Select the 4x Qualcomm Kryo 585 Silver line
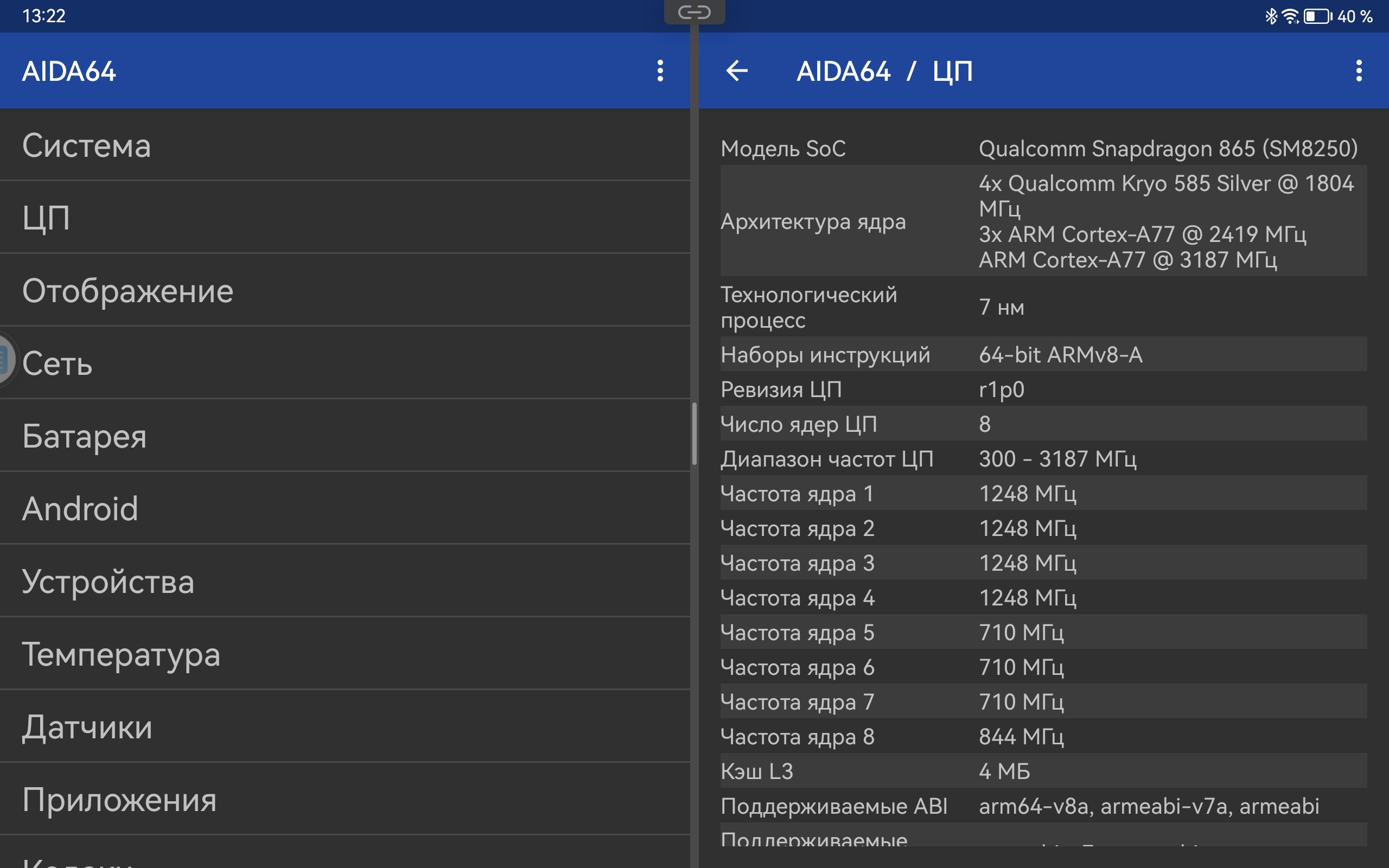Screen dimensions: 1389x868 click(1165, 196)
